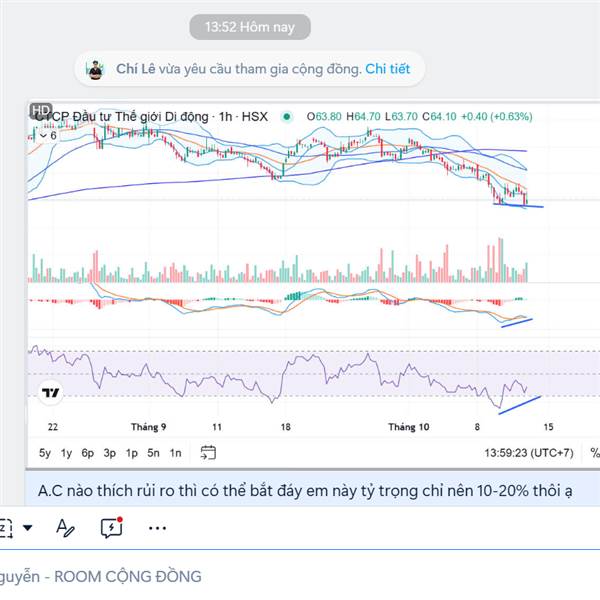Select the 1y time range

[66, 453]
